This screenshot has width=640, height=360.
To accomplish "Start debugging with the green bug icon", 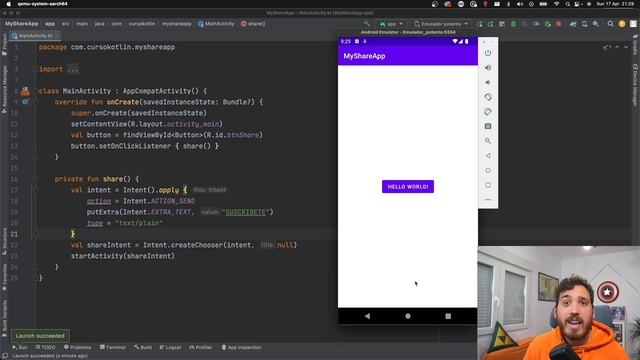I will click(x=513, y=24).
